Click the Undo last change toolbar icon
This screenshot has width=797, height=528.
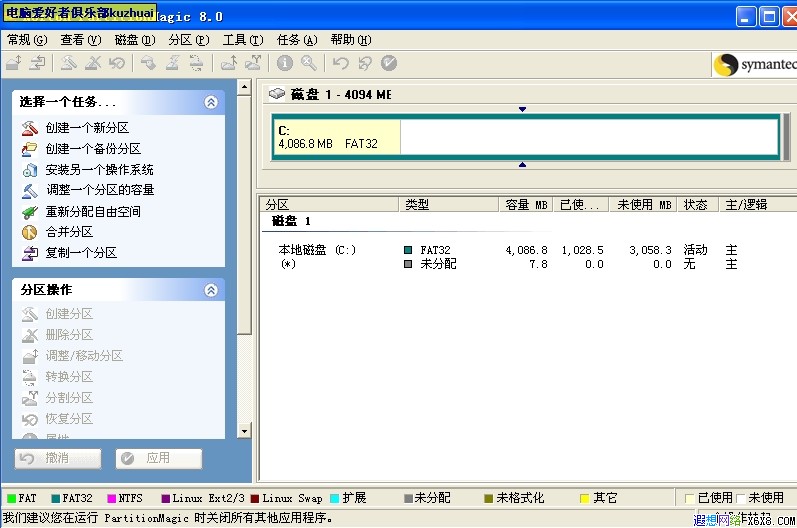click(341, 63)
